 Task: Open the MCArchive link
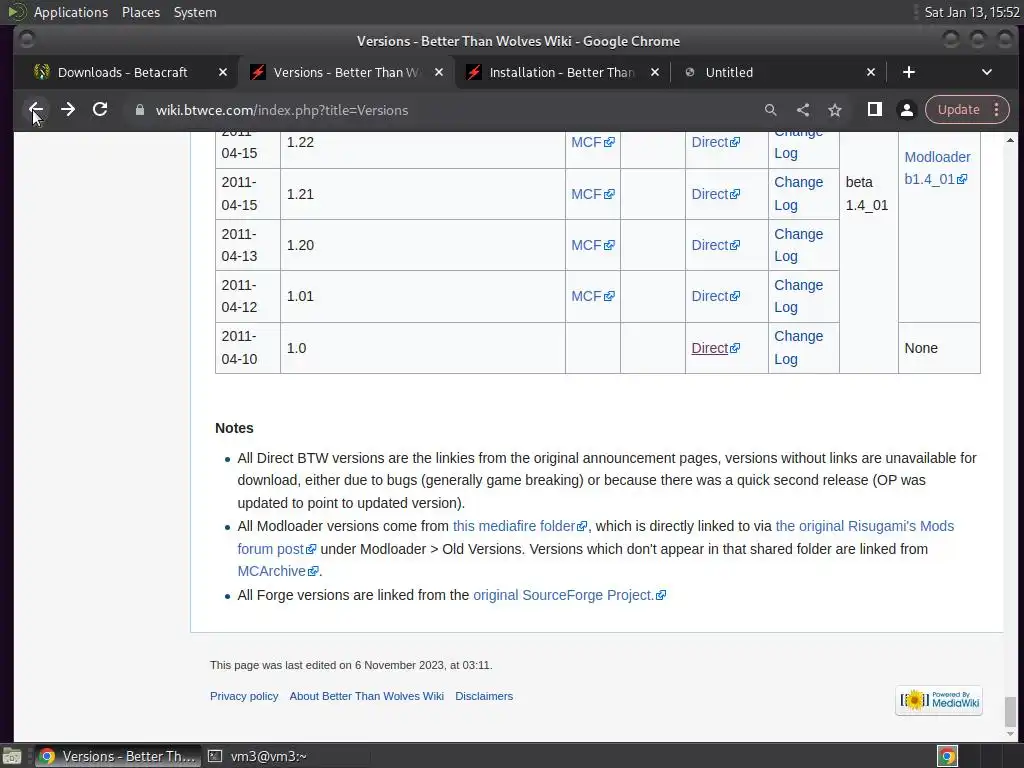pyautogui.click(x=278, y=571)
